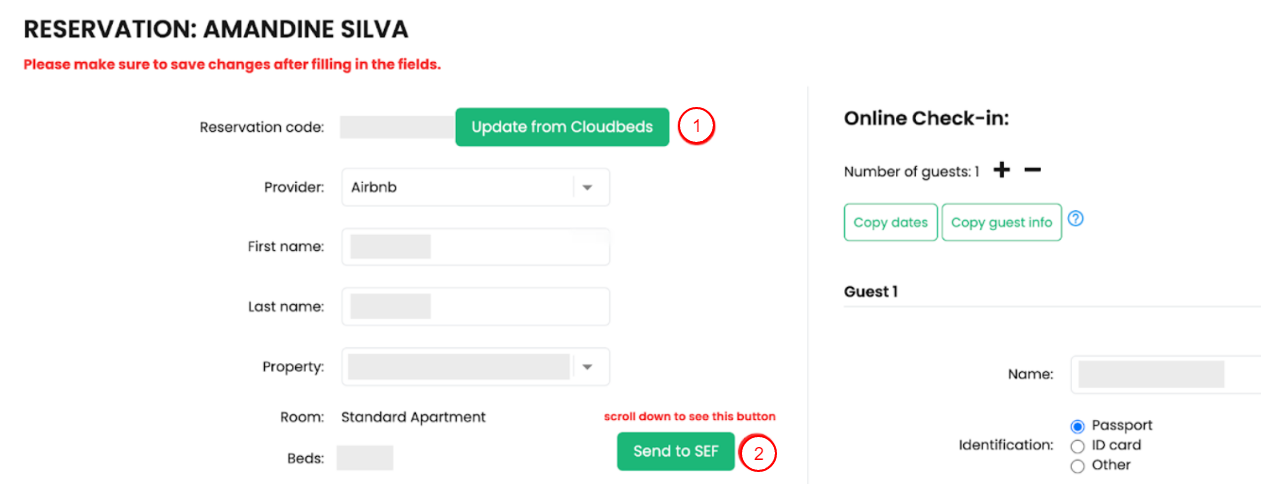Click the red circled number 2 marker
Viewport: 1261px width, 487px height.
[x=758, y=453]
